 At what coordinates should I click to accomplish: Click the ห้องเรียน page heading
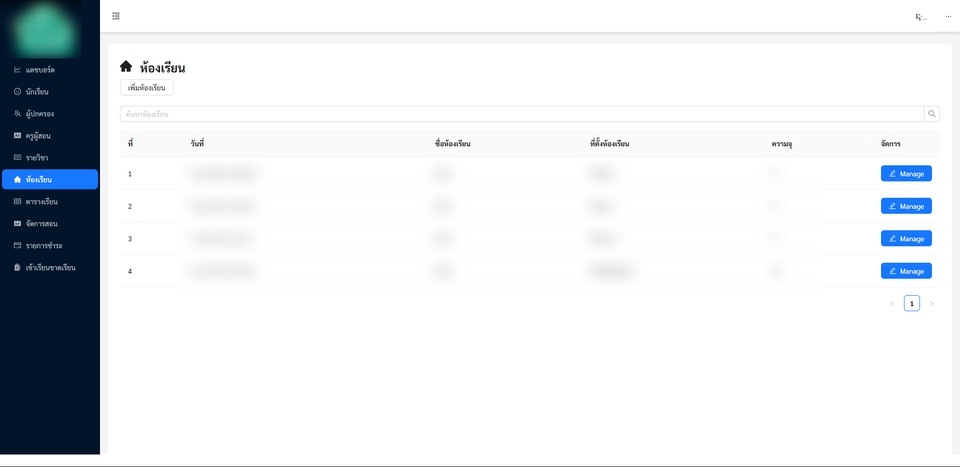162,67
